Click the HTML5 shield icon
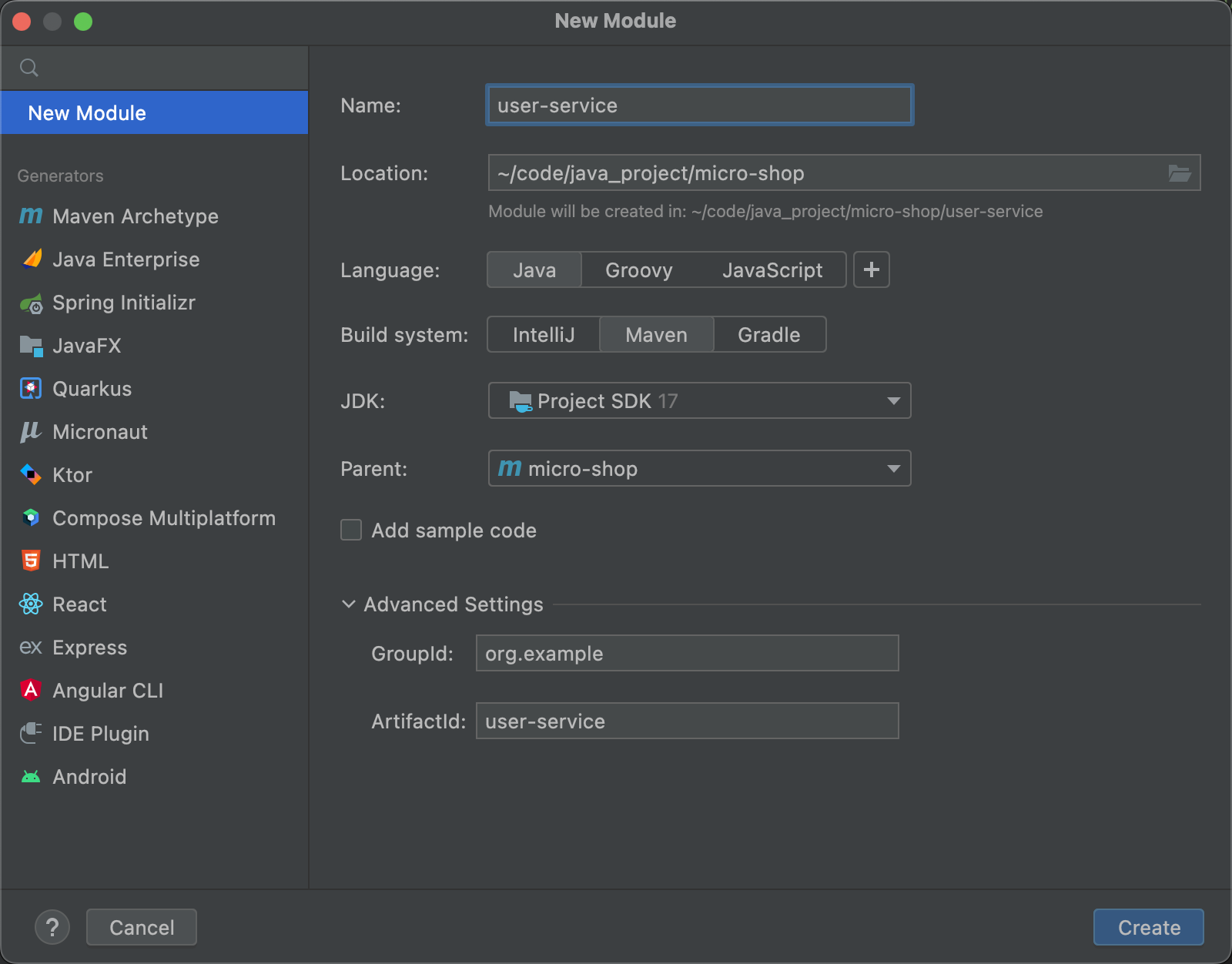The image size is (1232, 964). click(x=31, y=561)
